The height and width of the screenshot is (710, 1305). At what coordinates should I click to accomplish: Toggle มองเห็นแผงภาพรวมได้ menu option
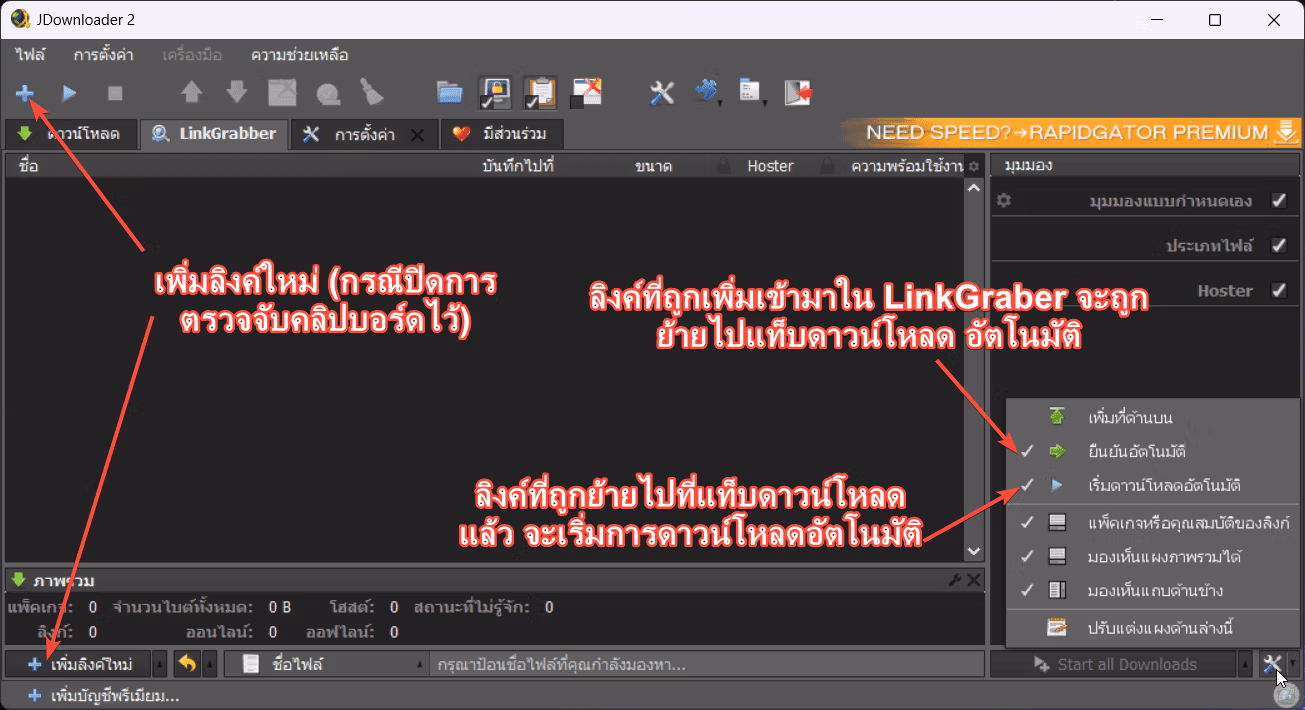coord(1153,556)
